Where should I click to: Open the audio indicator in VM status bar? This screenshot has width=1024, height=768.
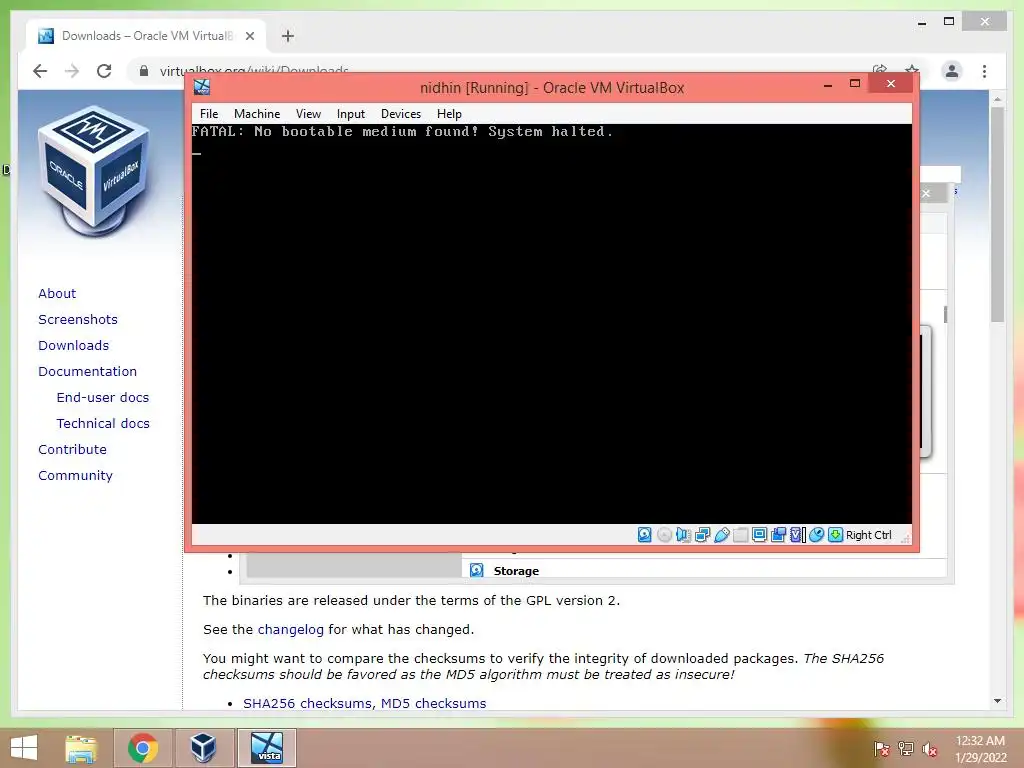(683, 535)
